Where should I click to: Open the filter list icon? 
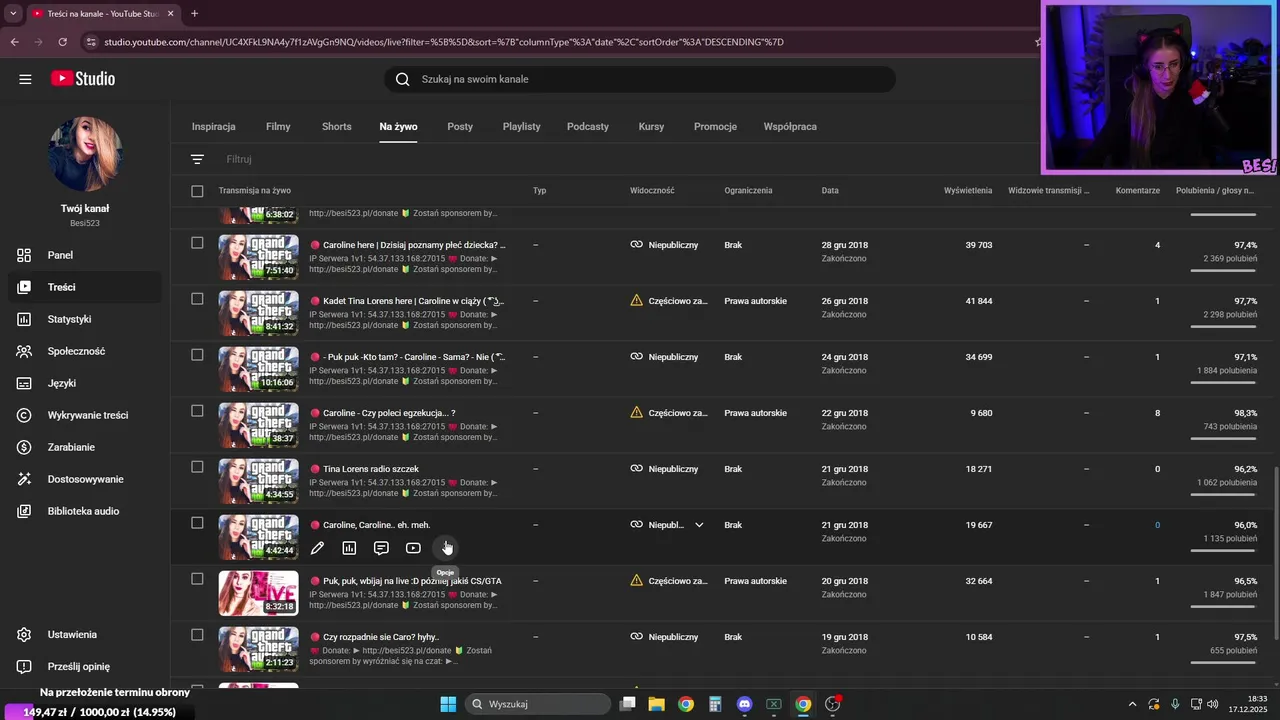tap(197, 159)
